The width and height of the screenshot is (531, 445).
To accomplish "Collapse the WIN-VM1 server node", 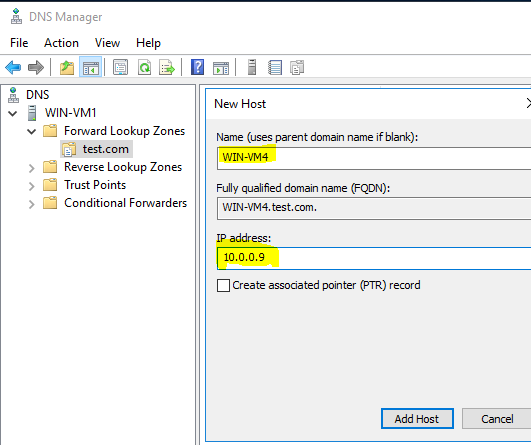I will point(13,113).
